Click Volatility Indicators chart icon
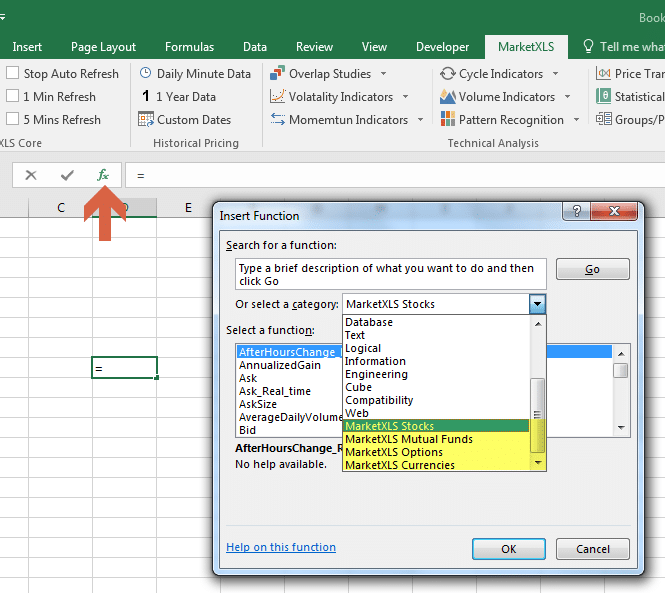Viewport: 665px width, 593px height. [x=277, y=97]
